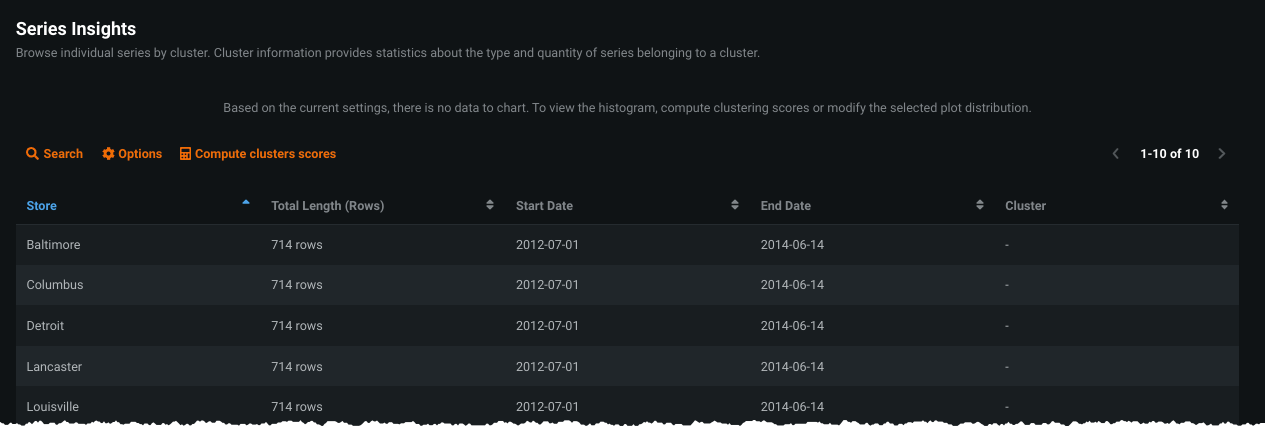The width and height of the screenshot is (1265, 426).
Task: Click the Store column header
Action: coord(42,206)
